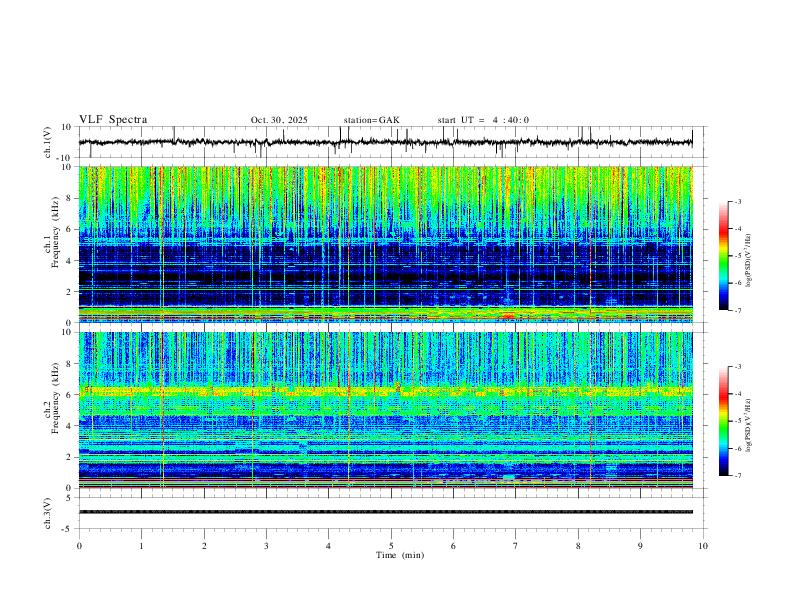Click the date 'Oct. 30, 2025'
792x612 pixels.
279,120
